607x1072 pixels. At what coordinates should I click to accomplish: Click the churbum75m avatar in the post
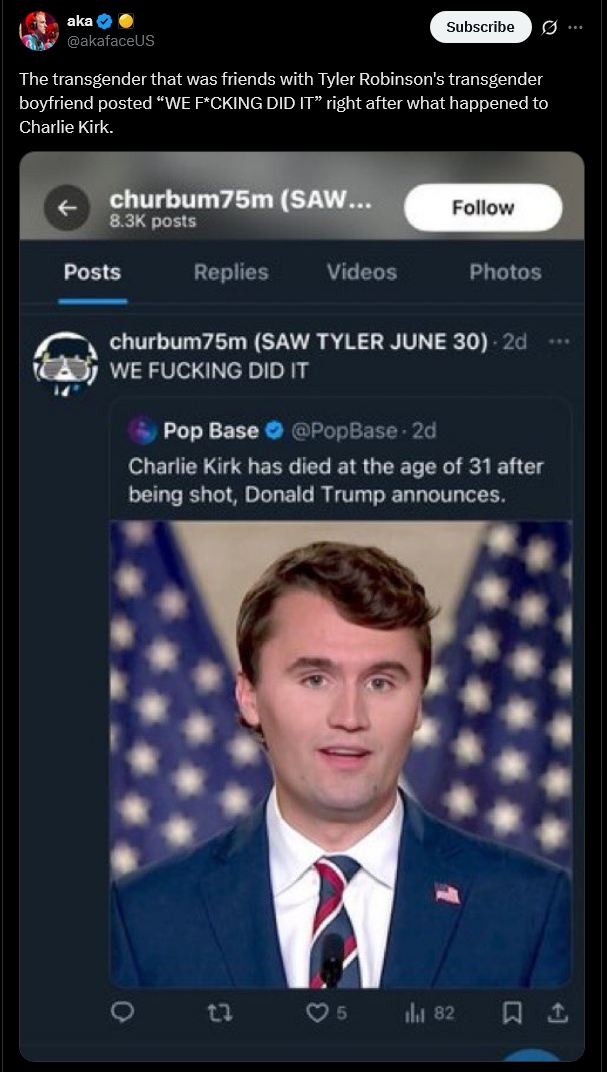tap(66, 361)
